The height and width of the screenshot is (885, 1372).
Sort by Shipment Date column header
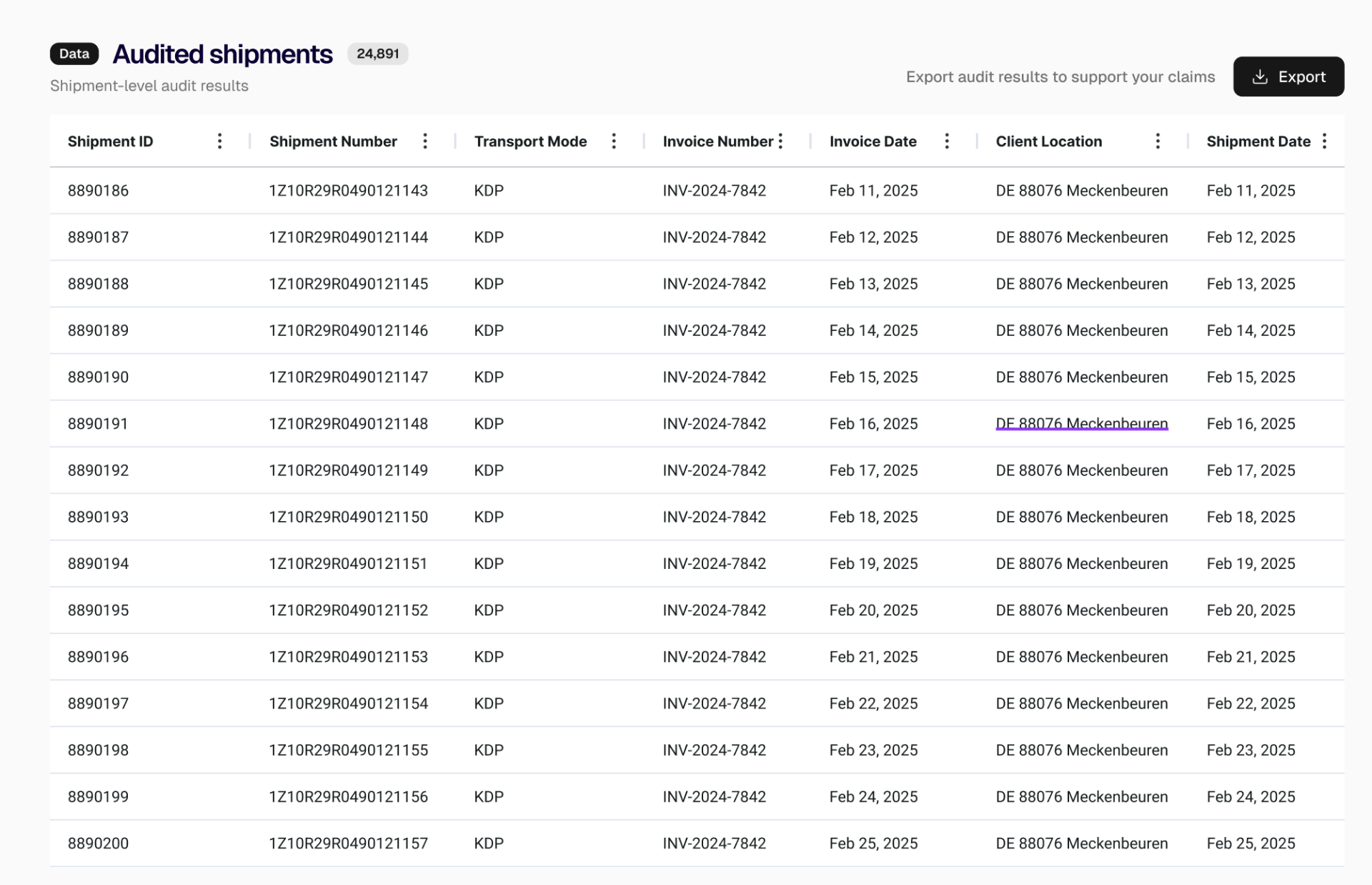coord(1258,142)
